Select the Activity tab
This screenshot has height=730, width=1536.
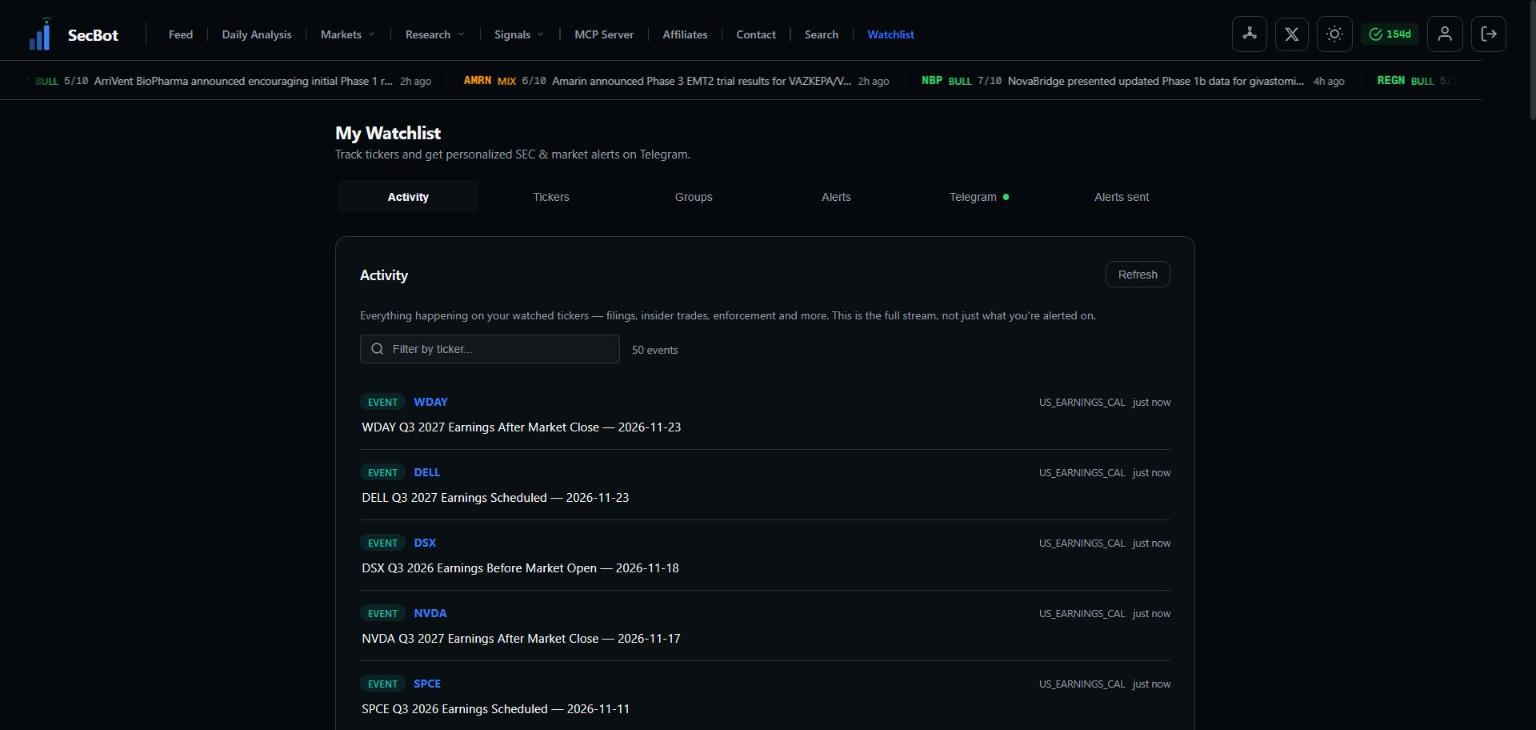[408, 197]
